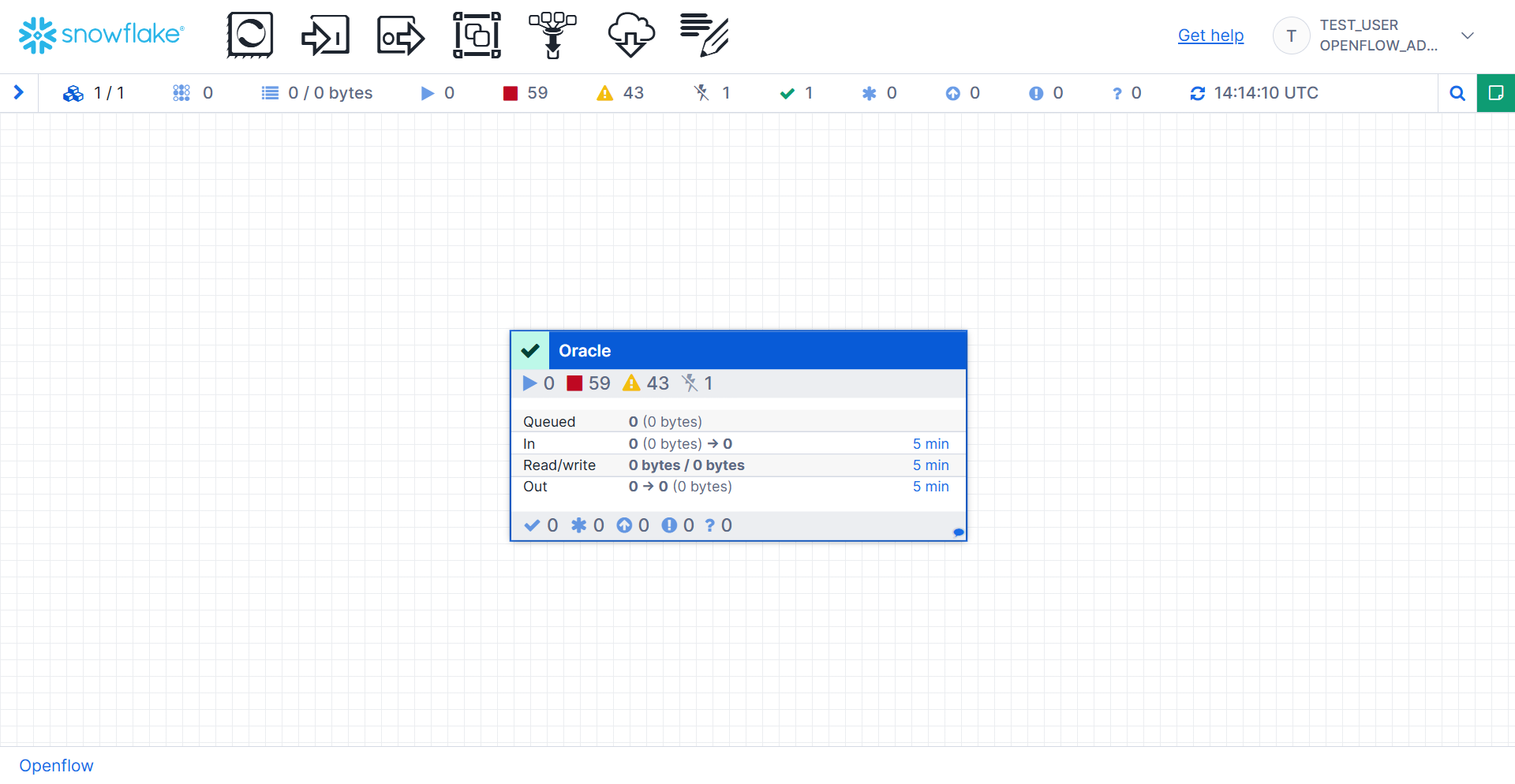1515x784 pixels.
Task: Click the green note button at top right
Action: pos(1495,93)
